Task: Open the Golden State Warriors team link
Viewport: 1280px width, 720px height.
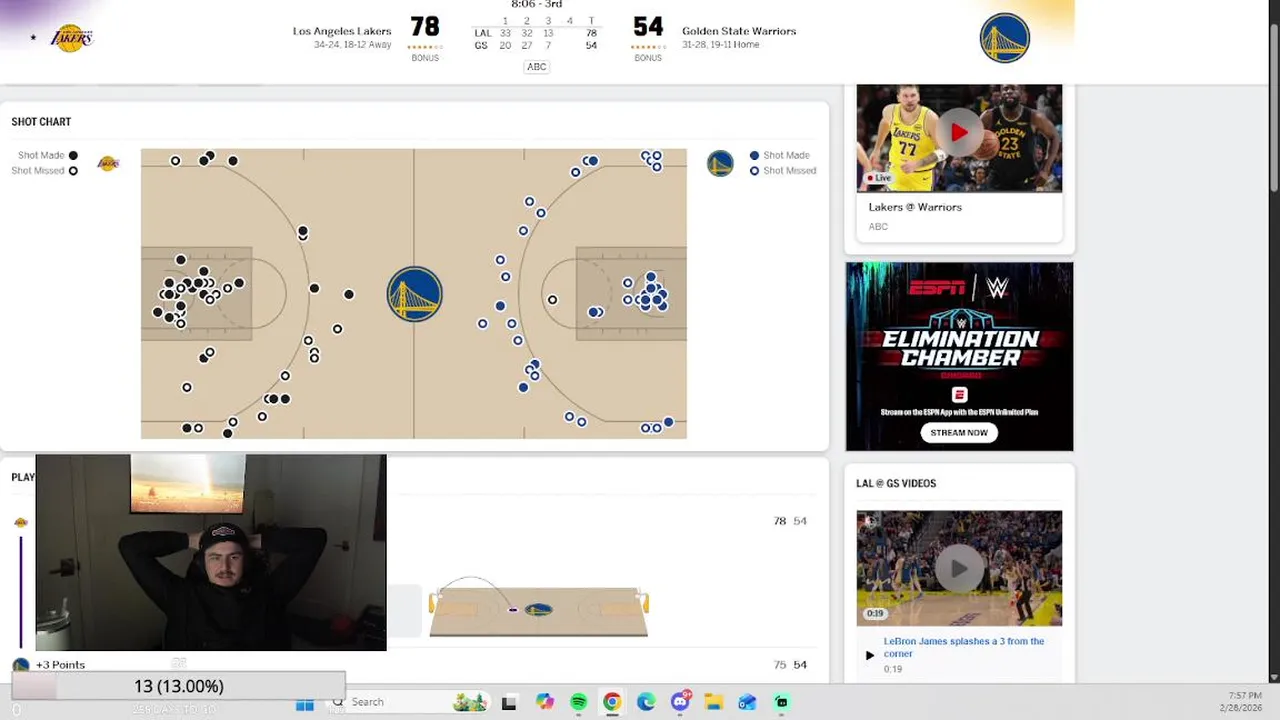Action: click(739, 31)
